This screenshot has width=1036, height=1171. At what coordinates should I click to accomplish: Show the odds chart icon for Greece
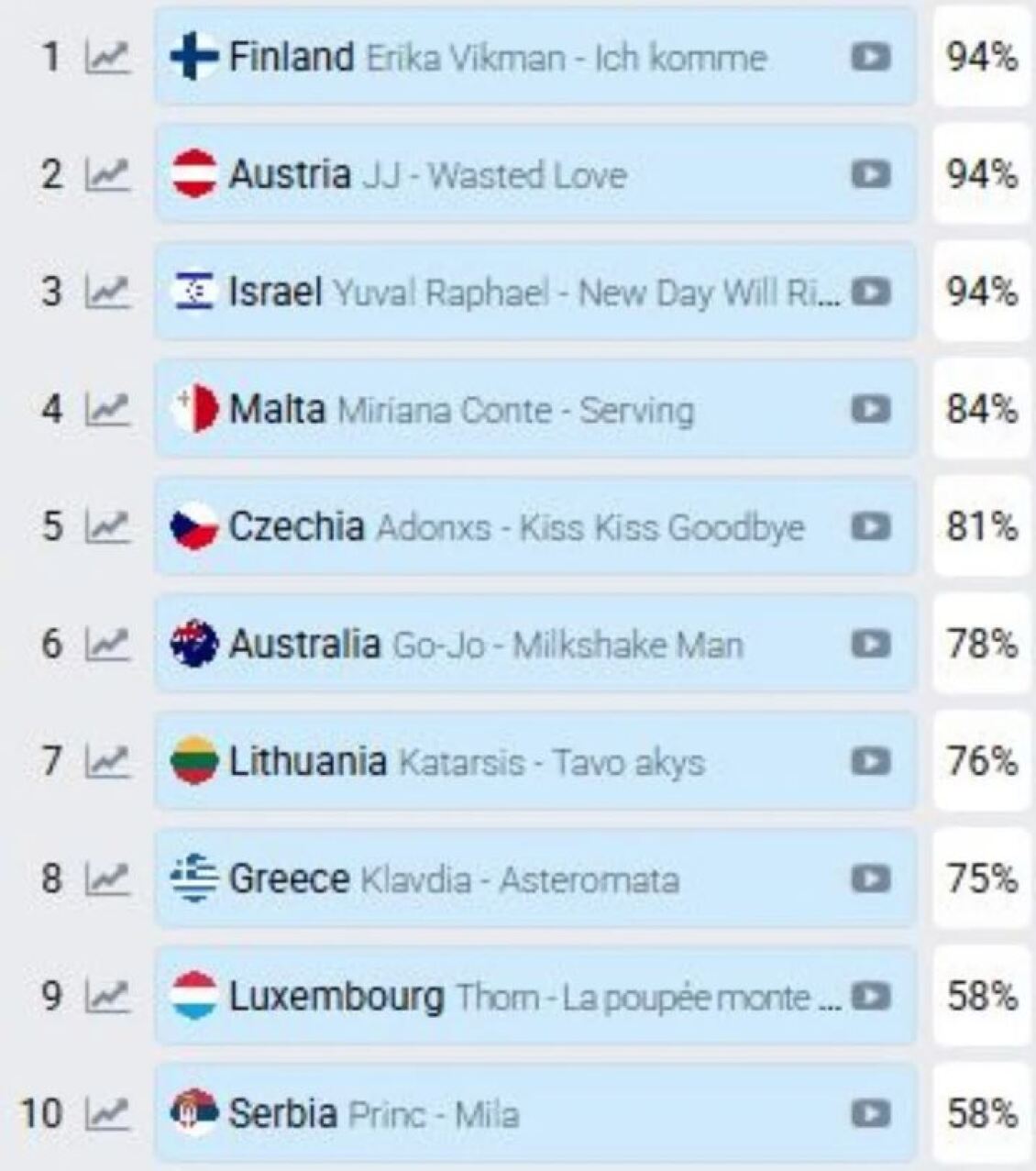coord(106,879)
